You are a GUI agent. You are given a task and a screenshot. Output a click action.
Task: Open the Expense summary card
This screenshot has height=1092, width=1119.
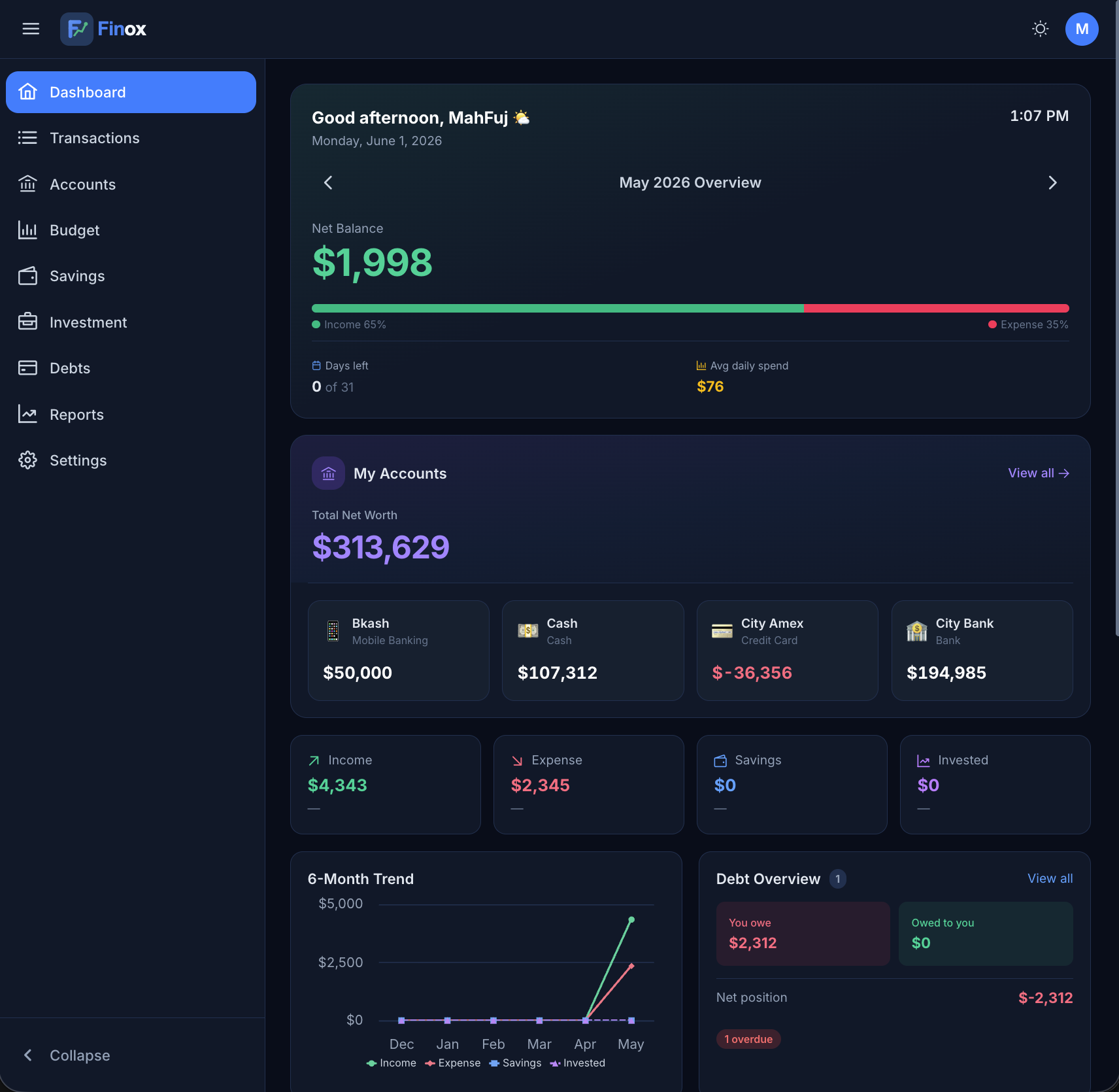point(589,785)
